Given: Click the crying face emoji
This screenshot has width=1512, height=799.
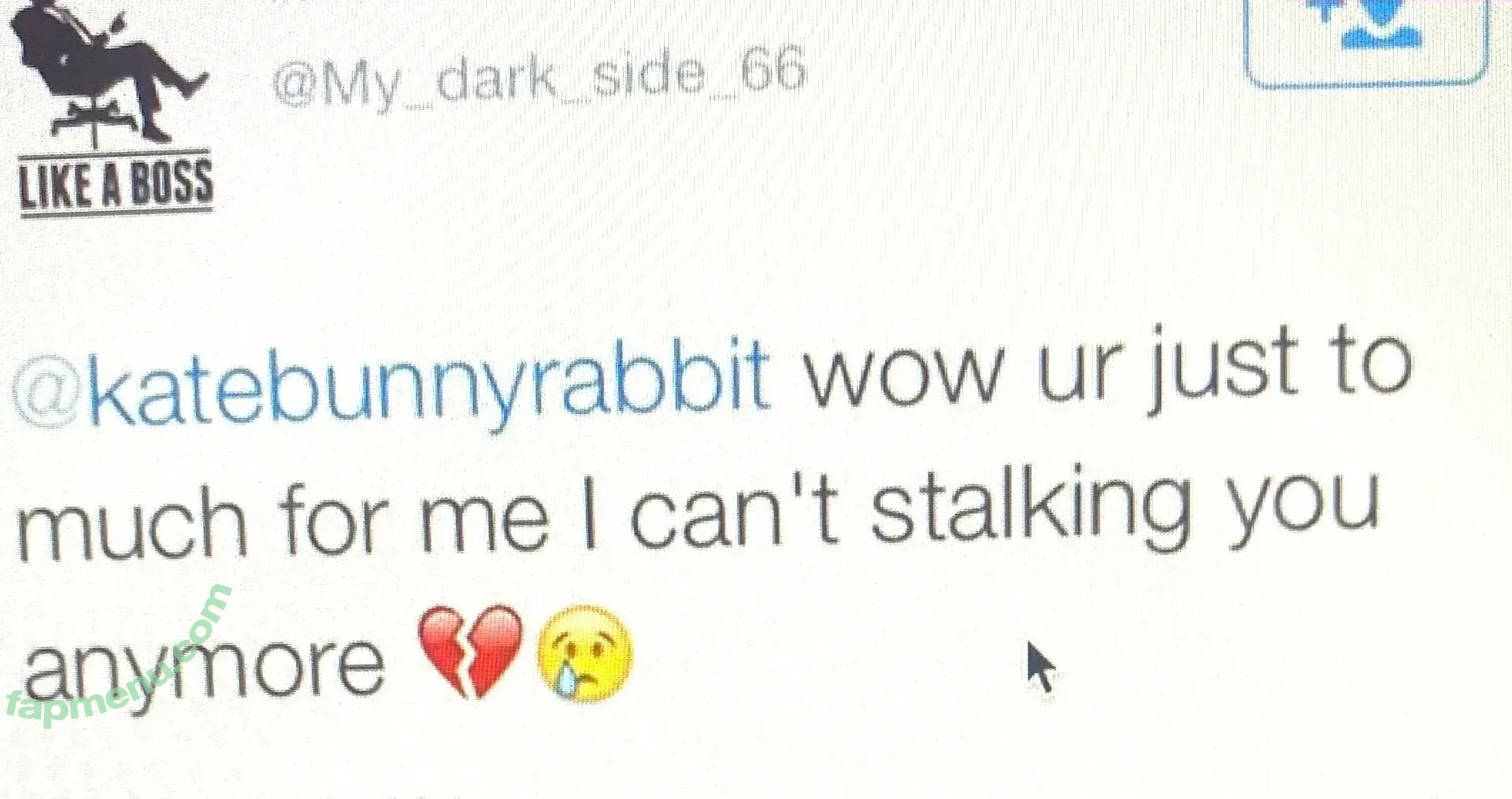Looking at the screenshot, I should coord(584,653).
